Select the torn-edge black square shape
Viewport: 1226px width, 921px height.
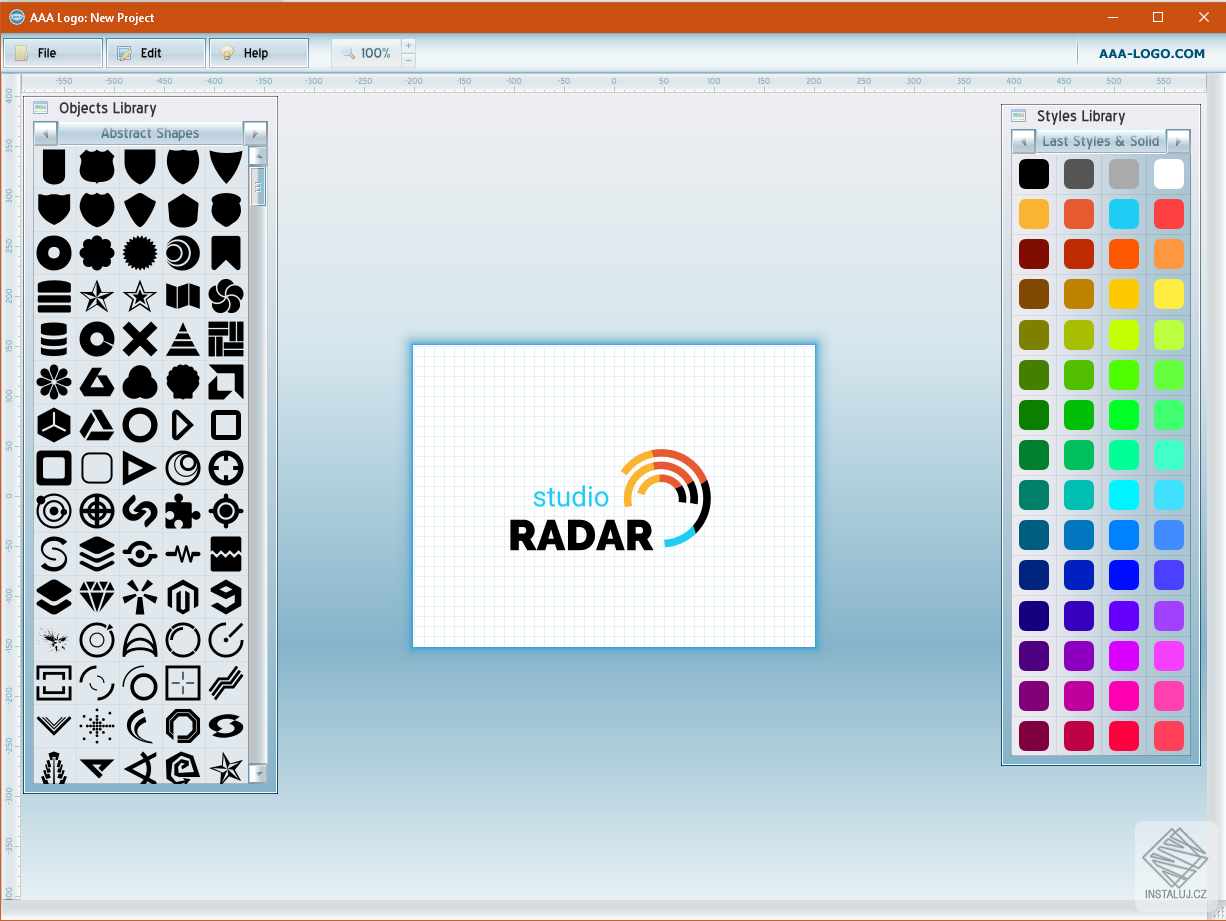226,554
